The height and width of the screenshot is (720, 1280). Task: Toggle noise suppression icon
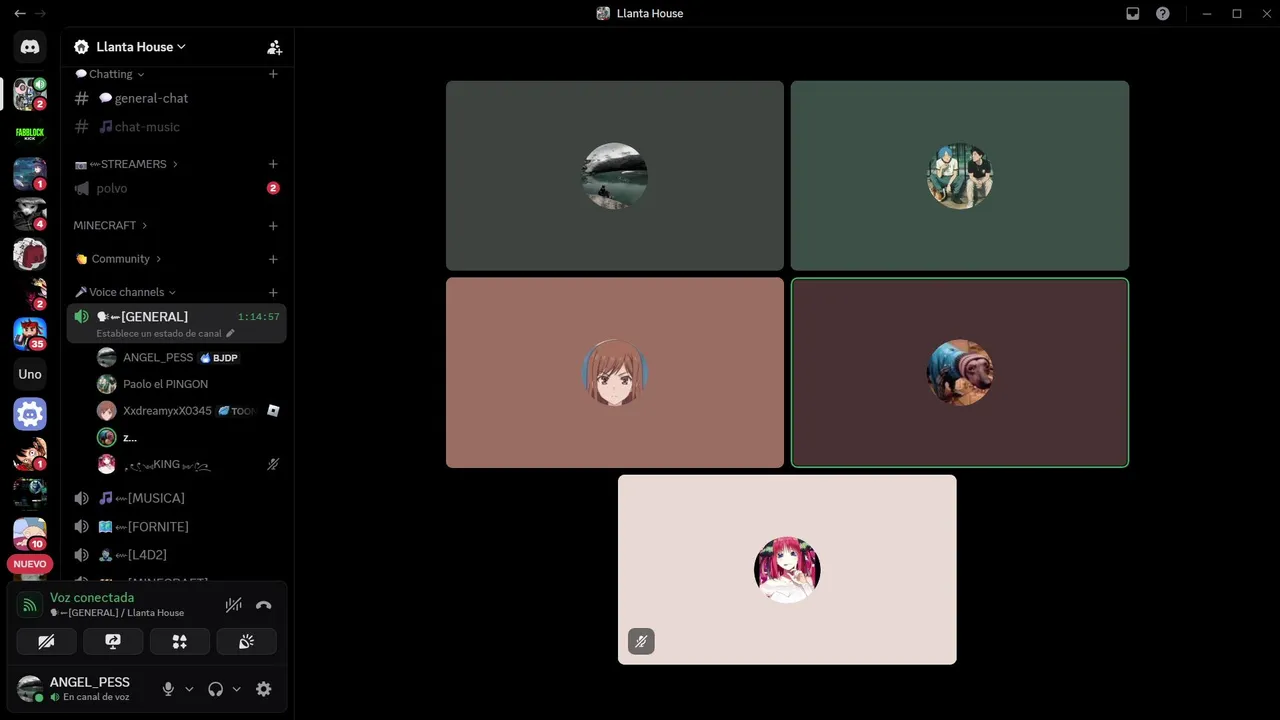point(233,605)
